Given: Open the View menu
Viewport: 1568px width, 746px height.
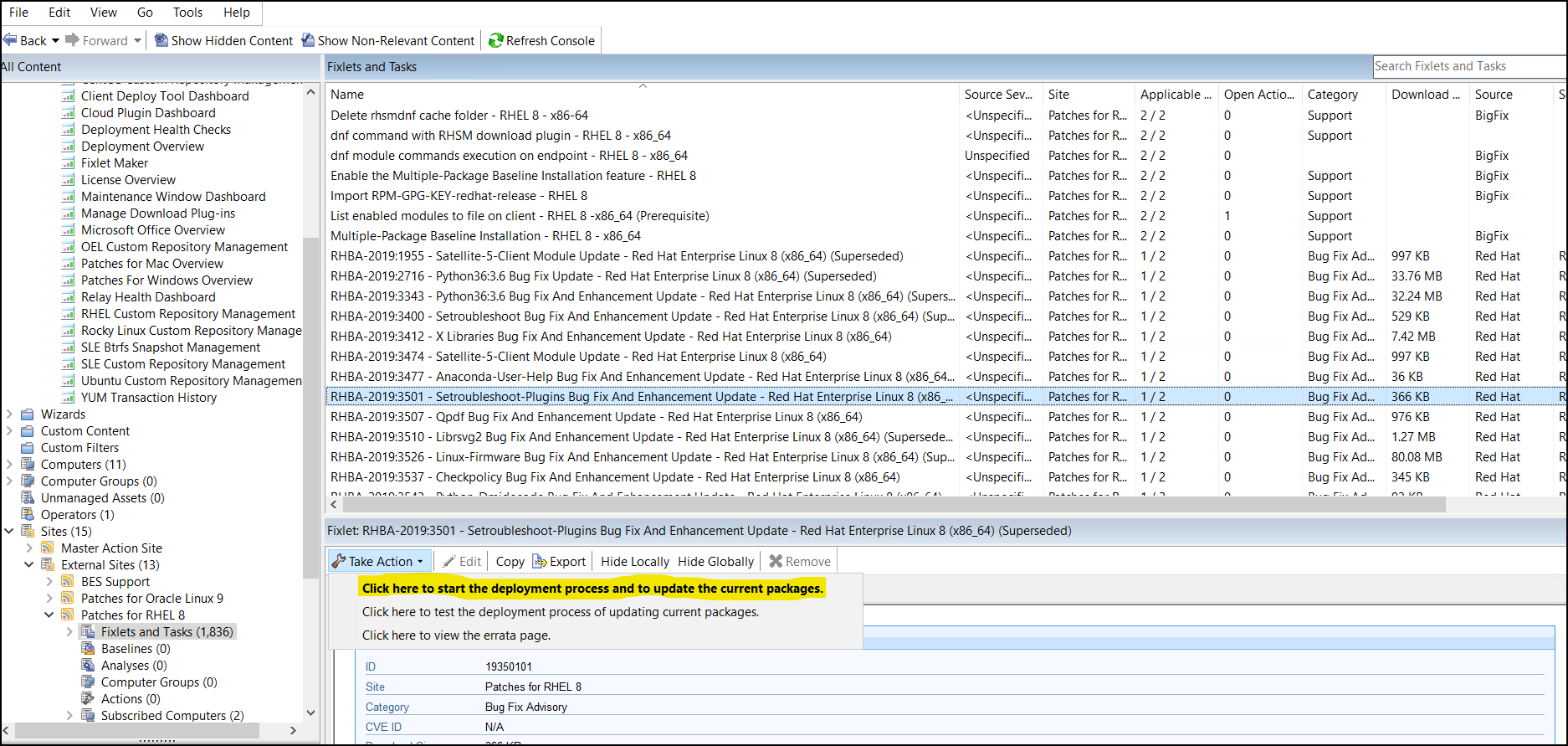Looking at the screenshot, I should coord(104,13).
